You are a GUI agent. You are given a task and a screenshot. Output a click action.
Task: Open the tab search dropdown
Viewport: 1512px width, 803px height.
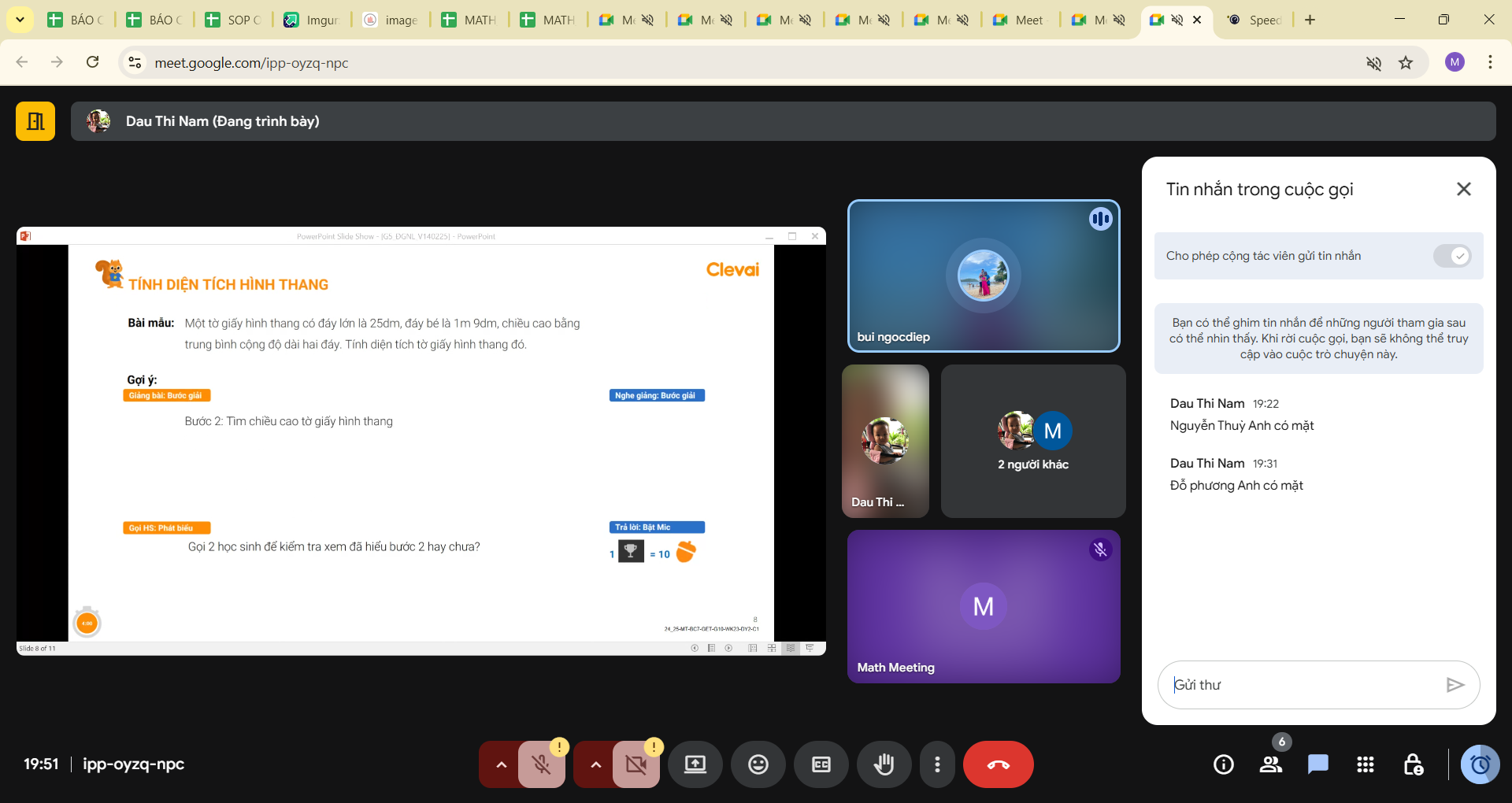pyautogui.click(x=20, y=20)
